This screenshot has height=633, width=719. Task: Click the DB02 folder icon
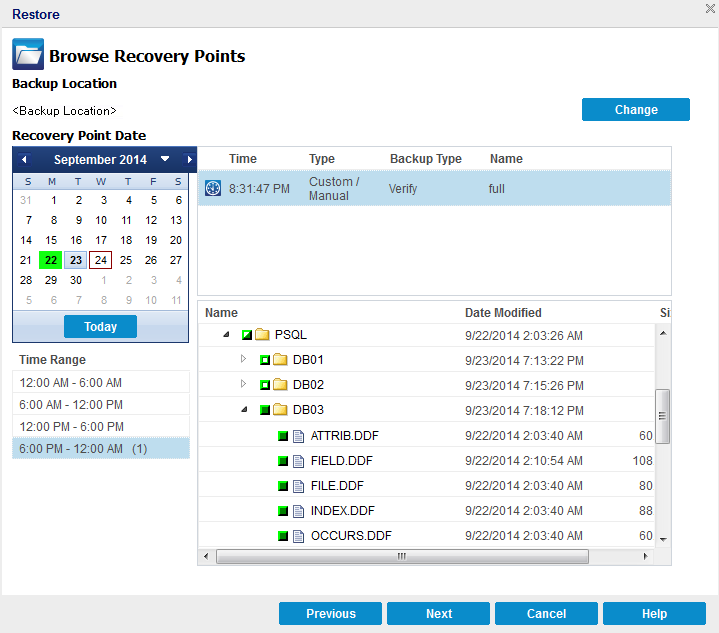(x=281, y=385)
